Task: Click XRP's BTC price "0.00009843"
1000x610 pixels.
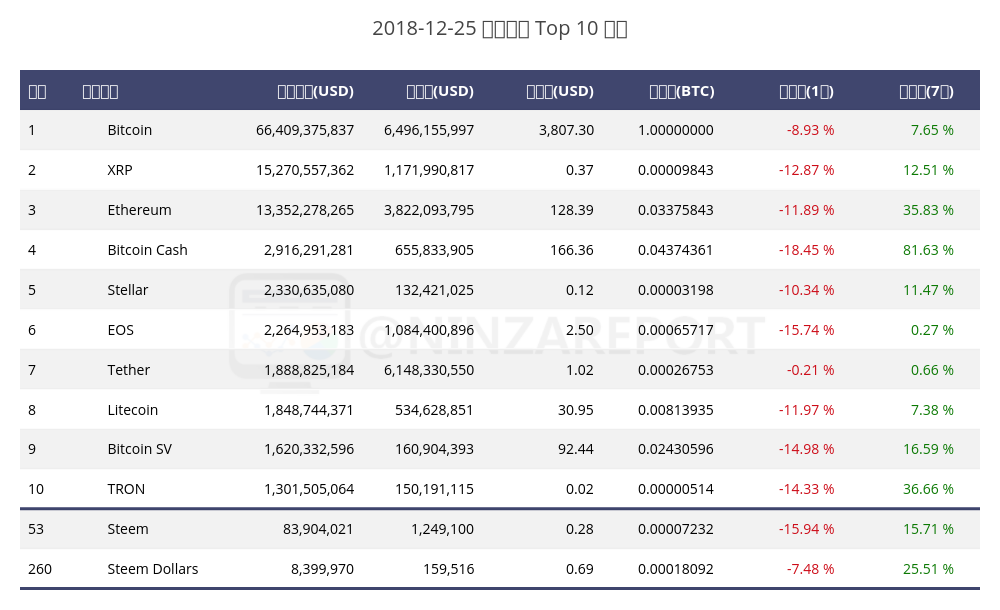Action: pyautogui.click(x=675, y=170)
